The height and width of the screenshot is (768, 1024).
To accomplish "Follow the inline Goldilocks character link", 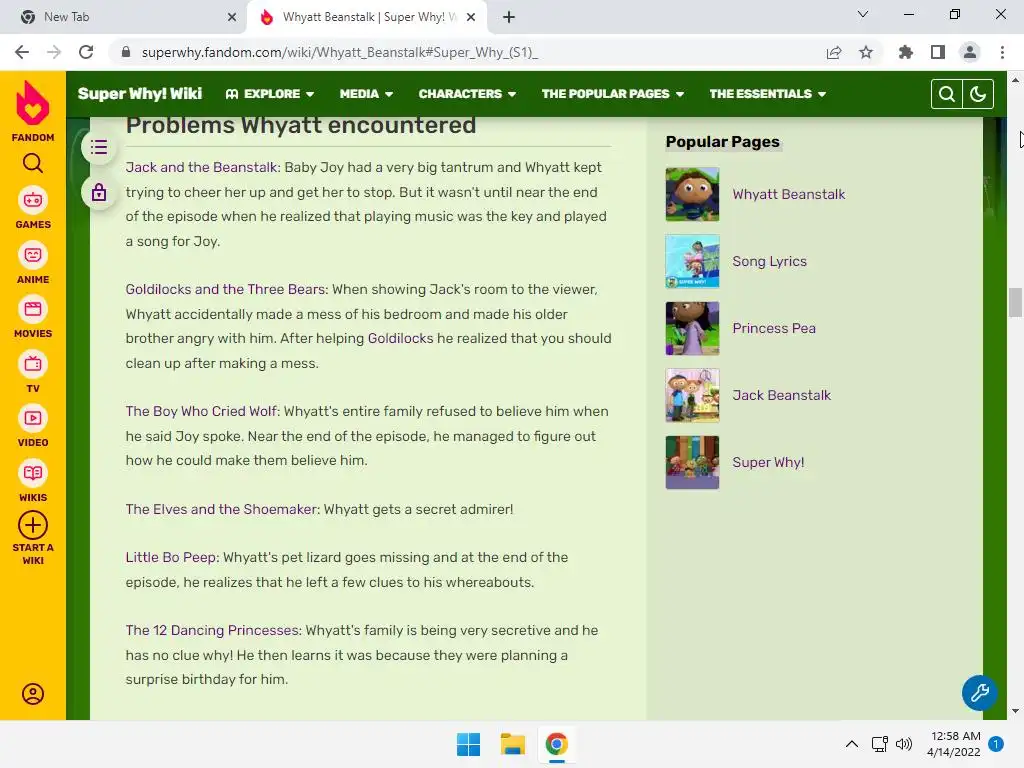I will (400, 338).
